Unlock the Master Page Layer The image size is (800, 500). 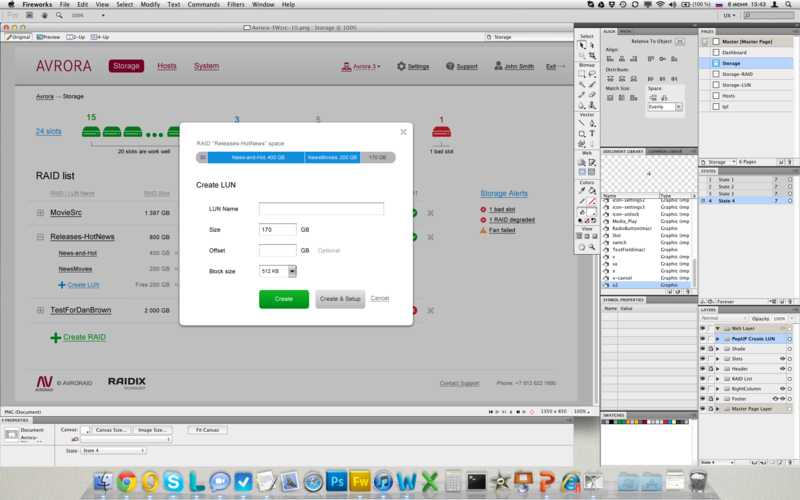[711, 409]
